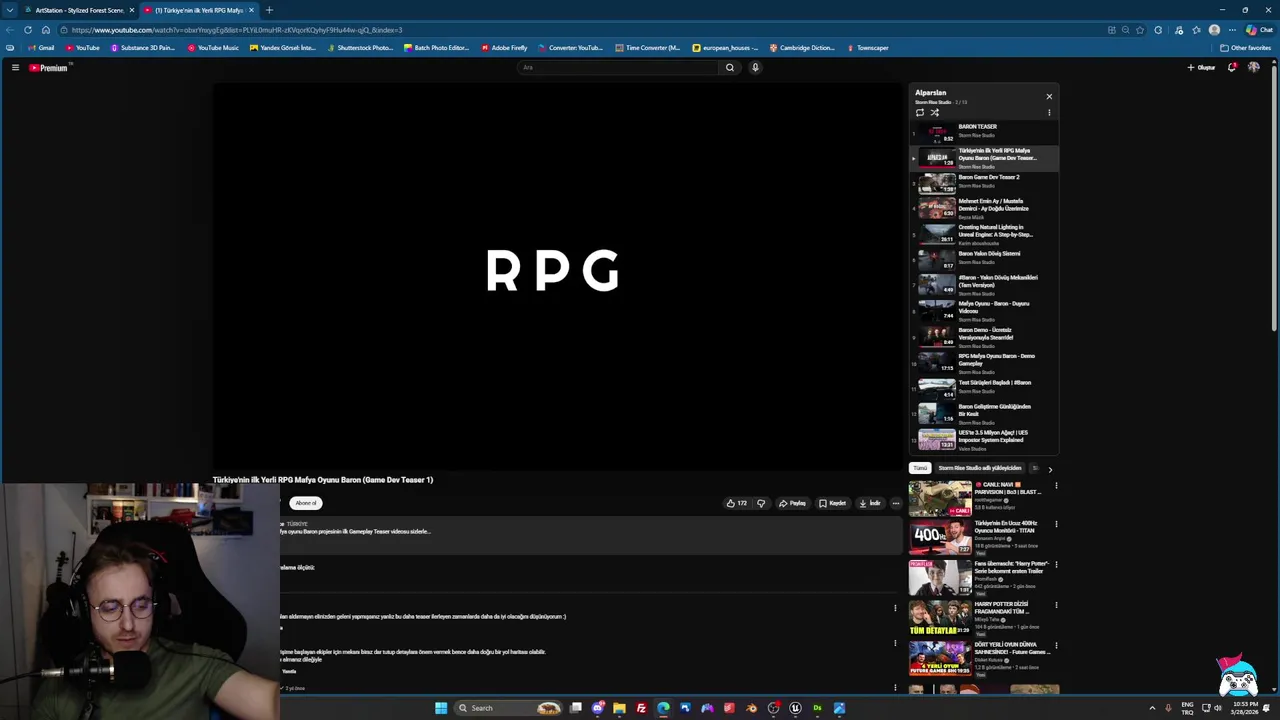Click the search magnifier button
The width and height of the screenshot is (1280, 720).
pos(730,67)
